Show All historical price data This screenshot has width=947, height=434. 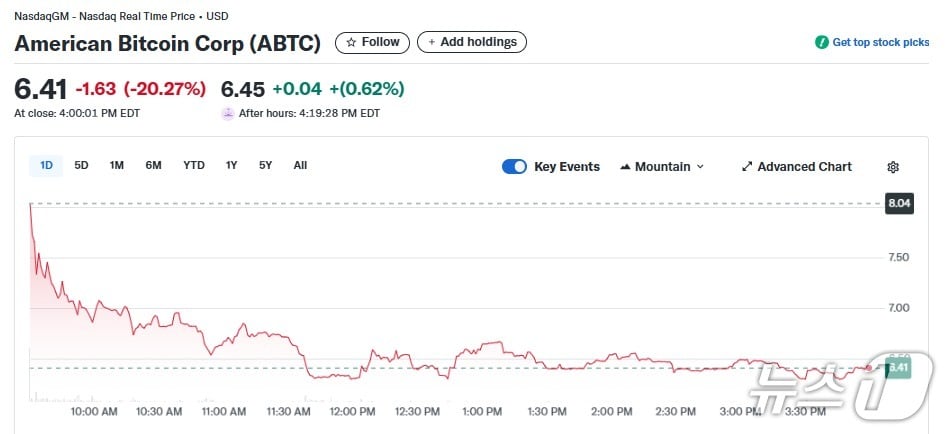click(x=300, y=165)
